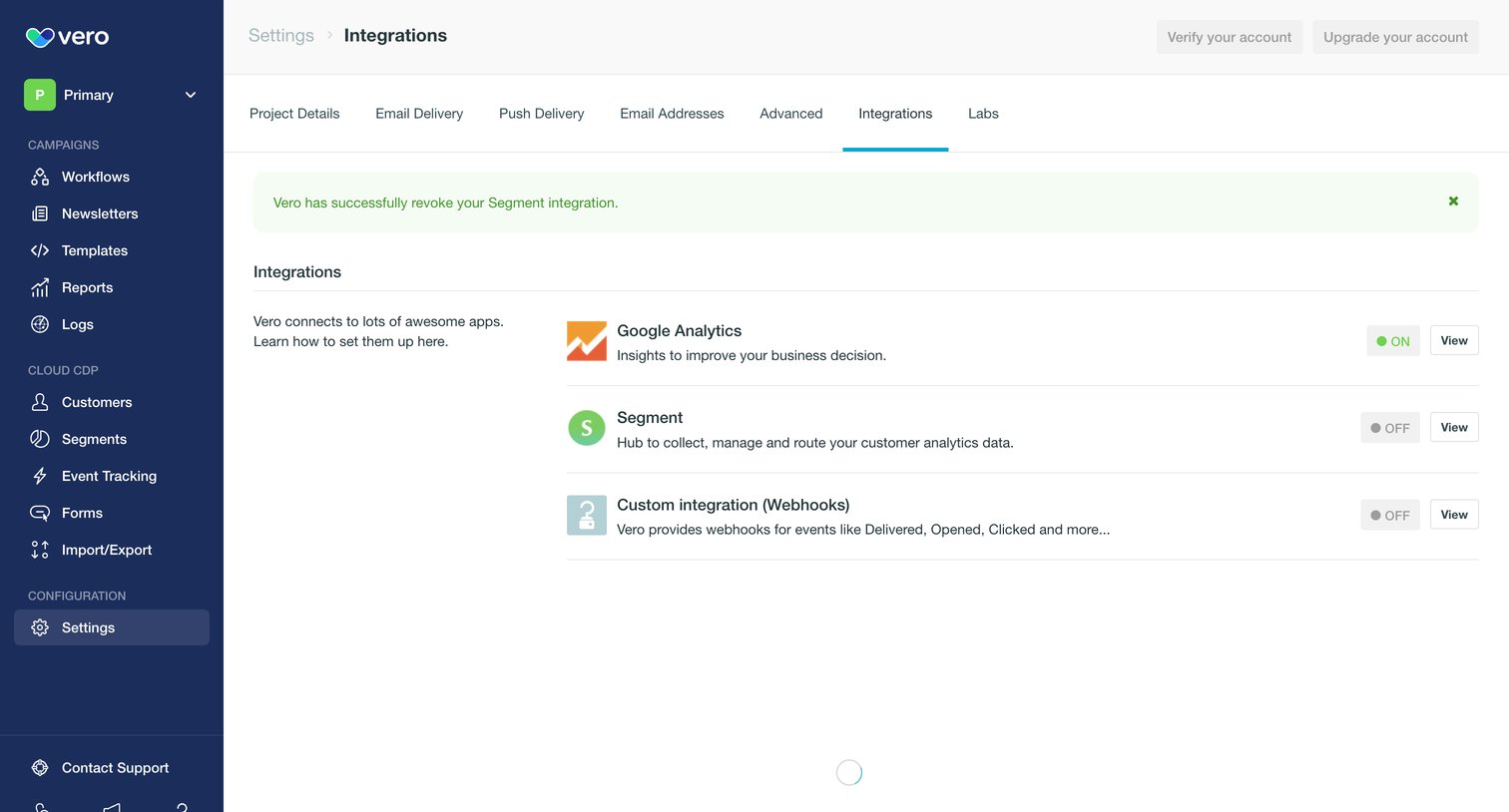Click the Google Analytics logo icon

click(587, 341)
